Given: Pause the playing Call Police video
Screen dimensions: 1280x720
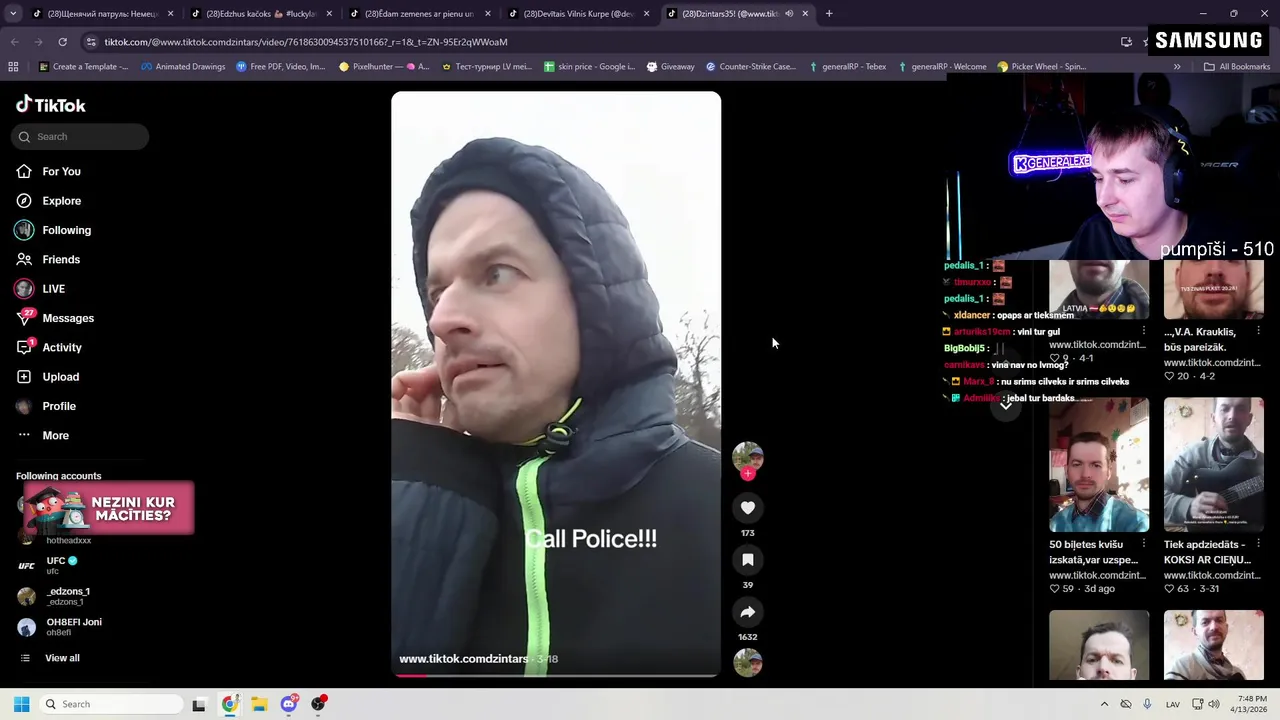Looking at the screenshot, I should pyautogui.click(x=556, y=385).
